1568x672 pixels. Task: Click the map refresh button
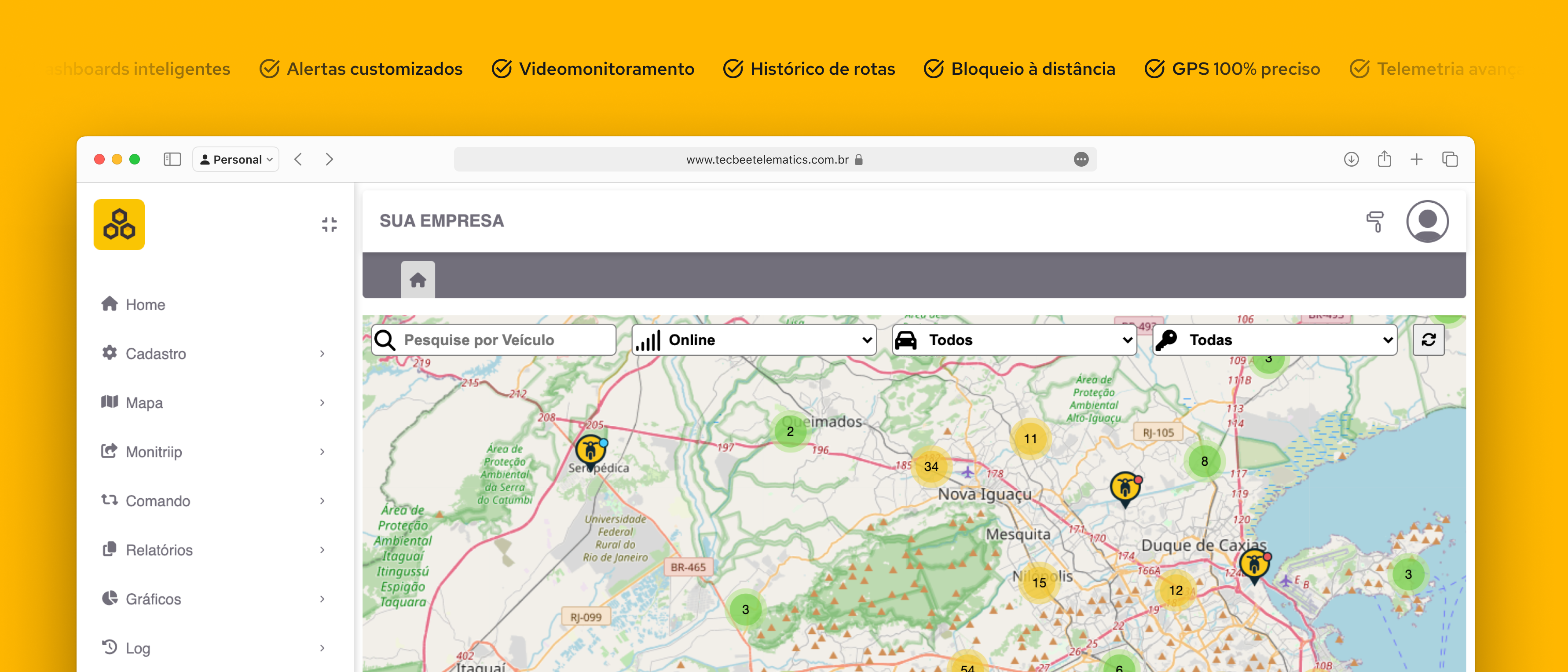(x=1429, y=340)
